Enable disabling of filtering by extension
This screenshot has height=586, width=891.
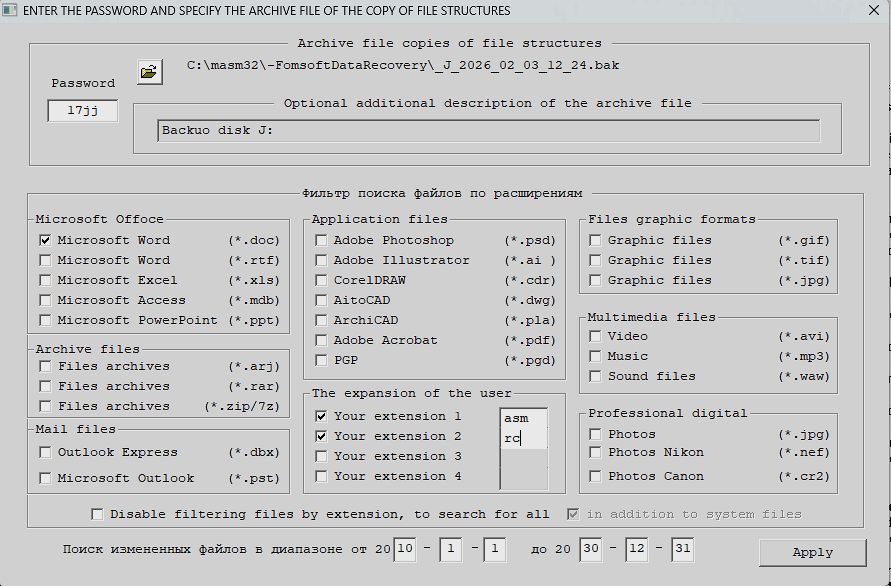(x=97, y=513)
